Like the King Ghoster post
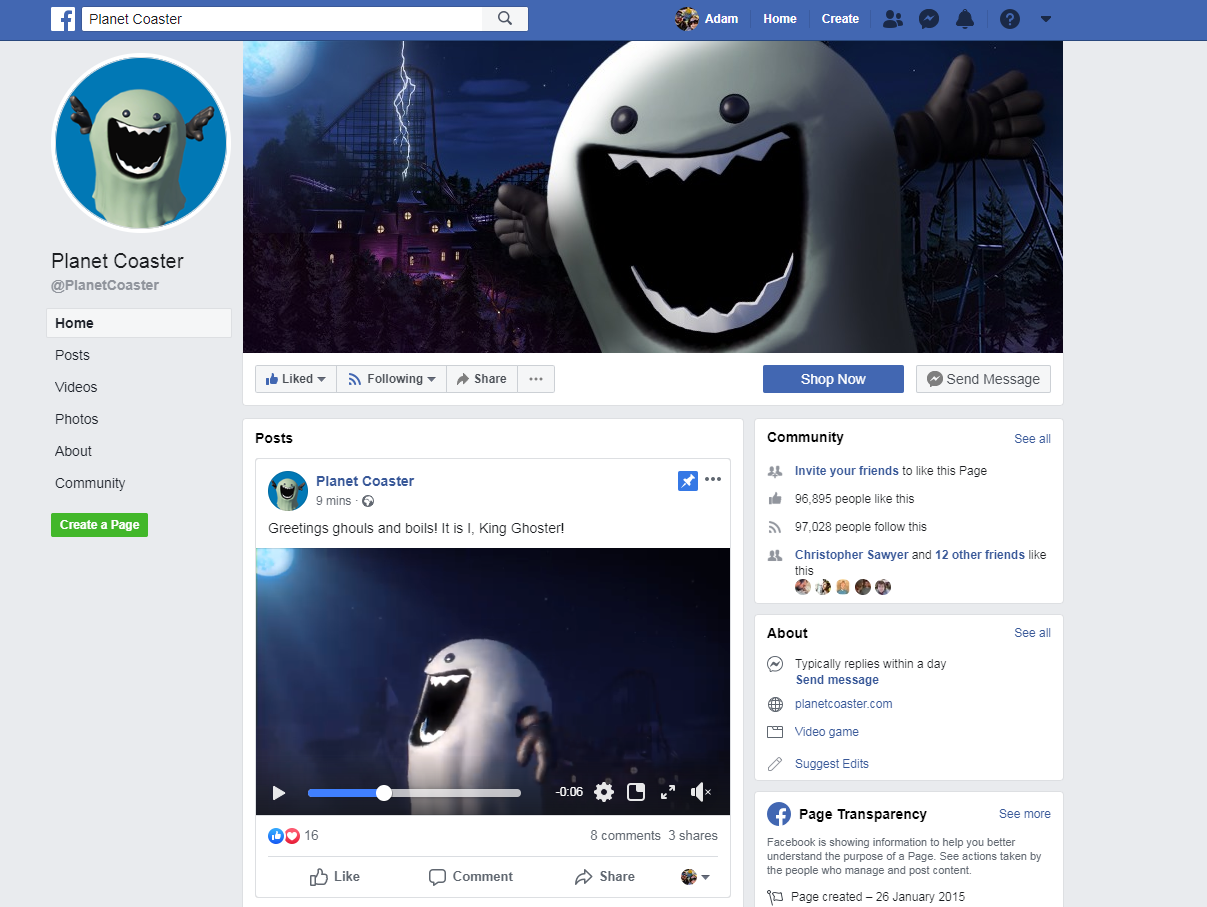1207x907 pixels. click(x=335, y=877)
